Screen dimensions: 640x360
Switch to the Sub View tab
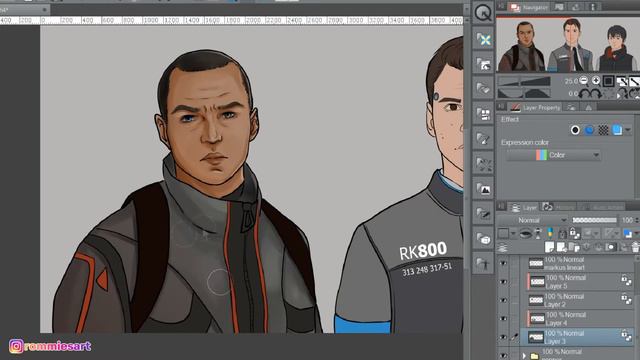559,7
